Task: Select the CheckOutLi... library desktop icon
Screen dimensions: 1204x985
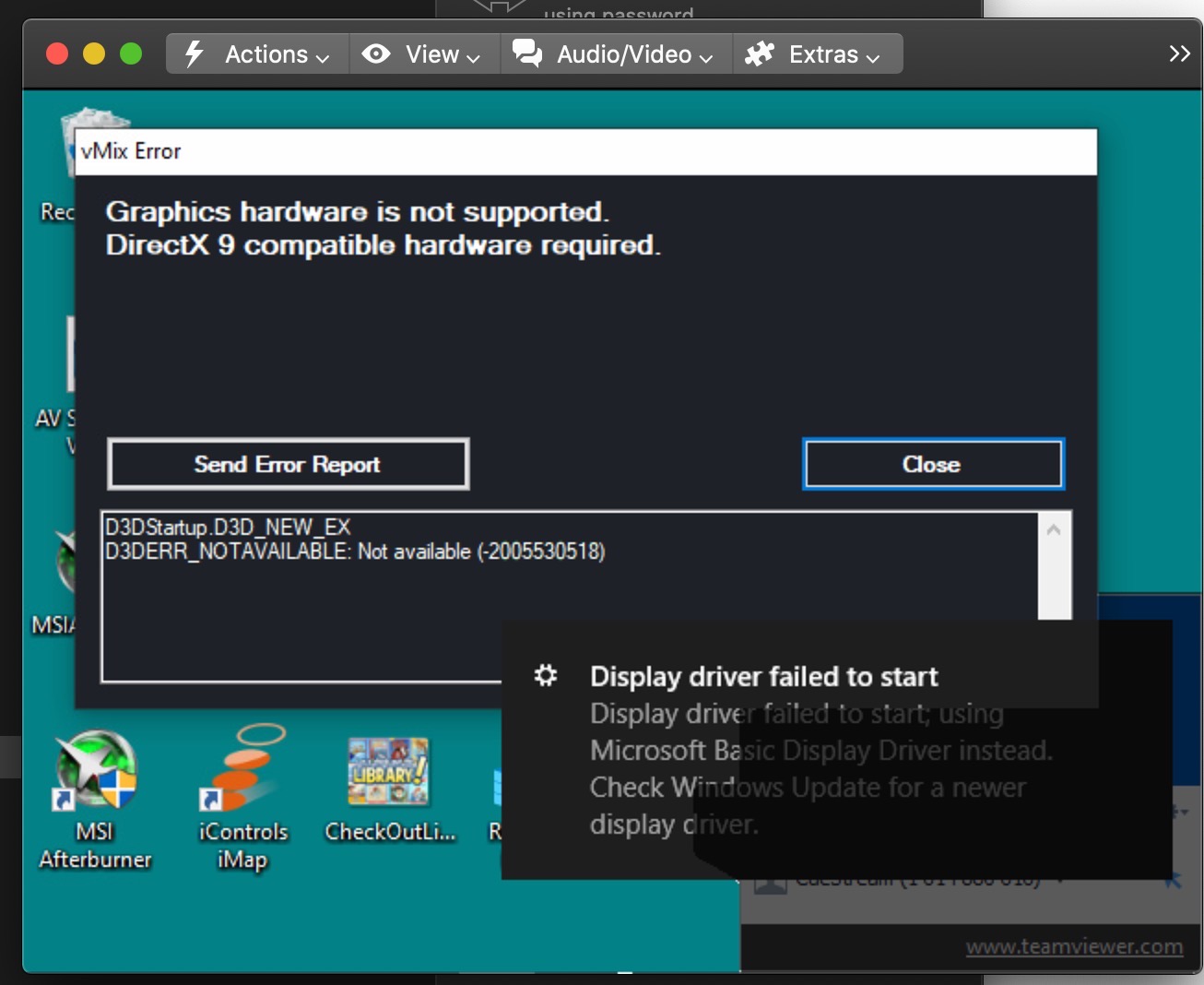Action: 389,789
